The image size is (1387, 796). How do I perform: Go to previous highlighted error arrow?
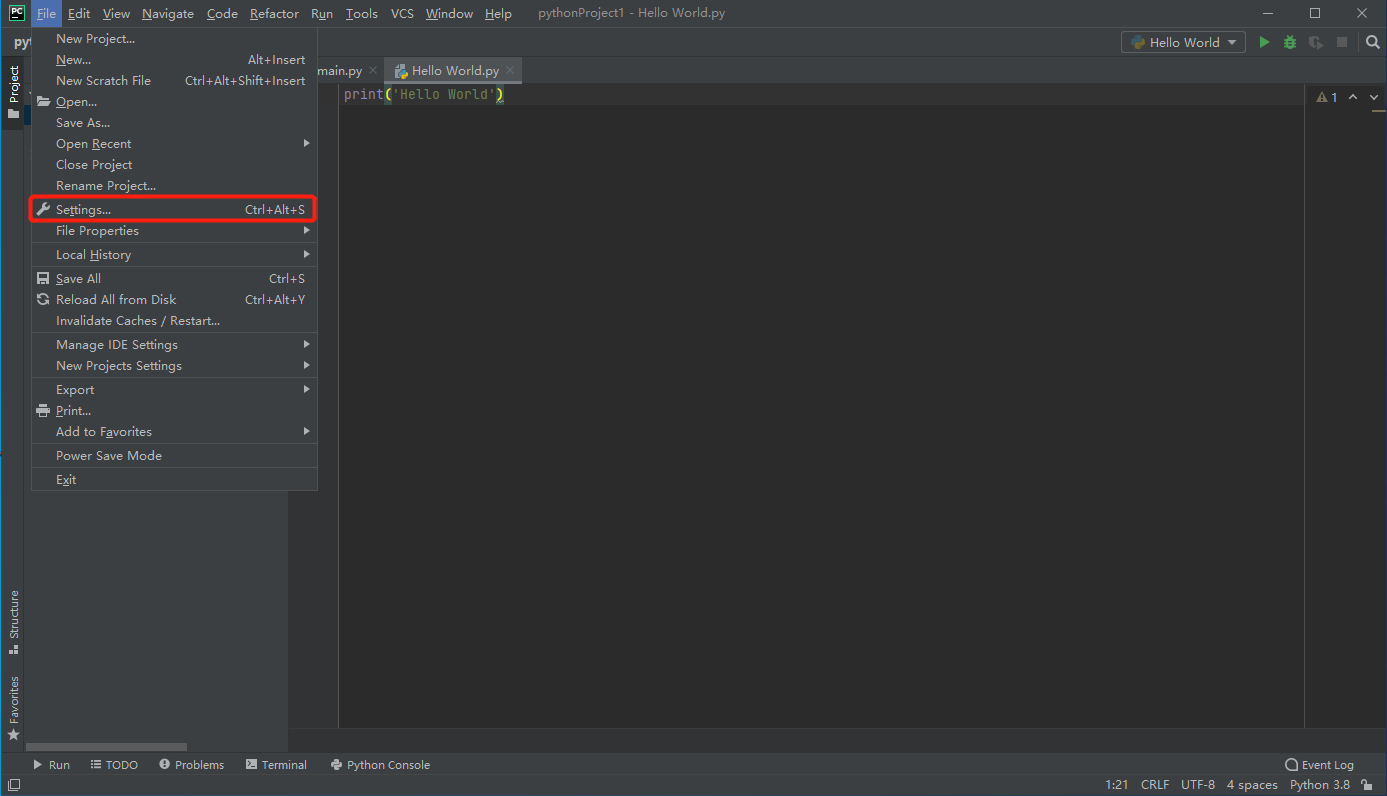(1353, 97)
